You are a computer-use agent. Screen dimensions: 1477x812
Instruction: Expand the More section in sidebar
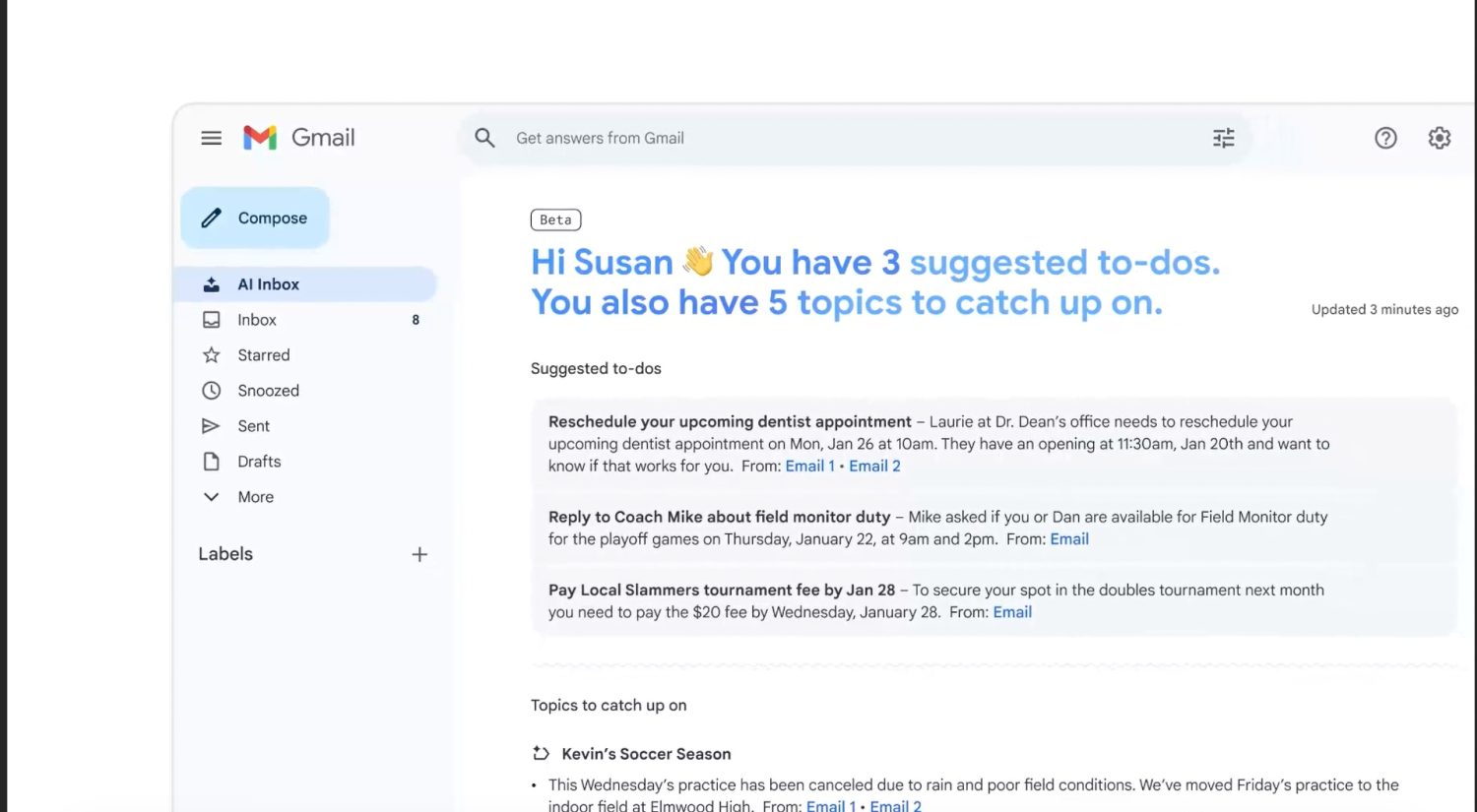(x=211, y=496)
